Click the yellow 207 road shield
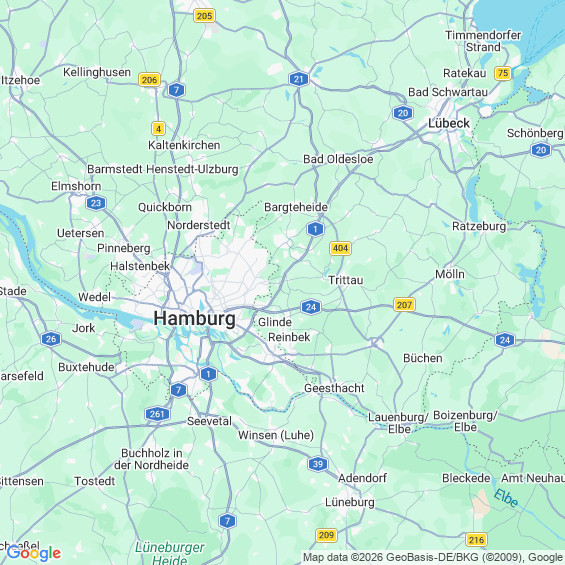565x565 pixels. point(404,305)
